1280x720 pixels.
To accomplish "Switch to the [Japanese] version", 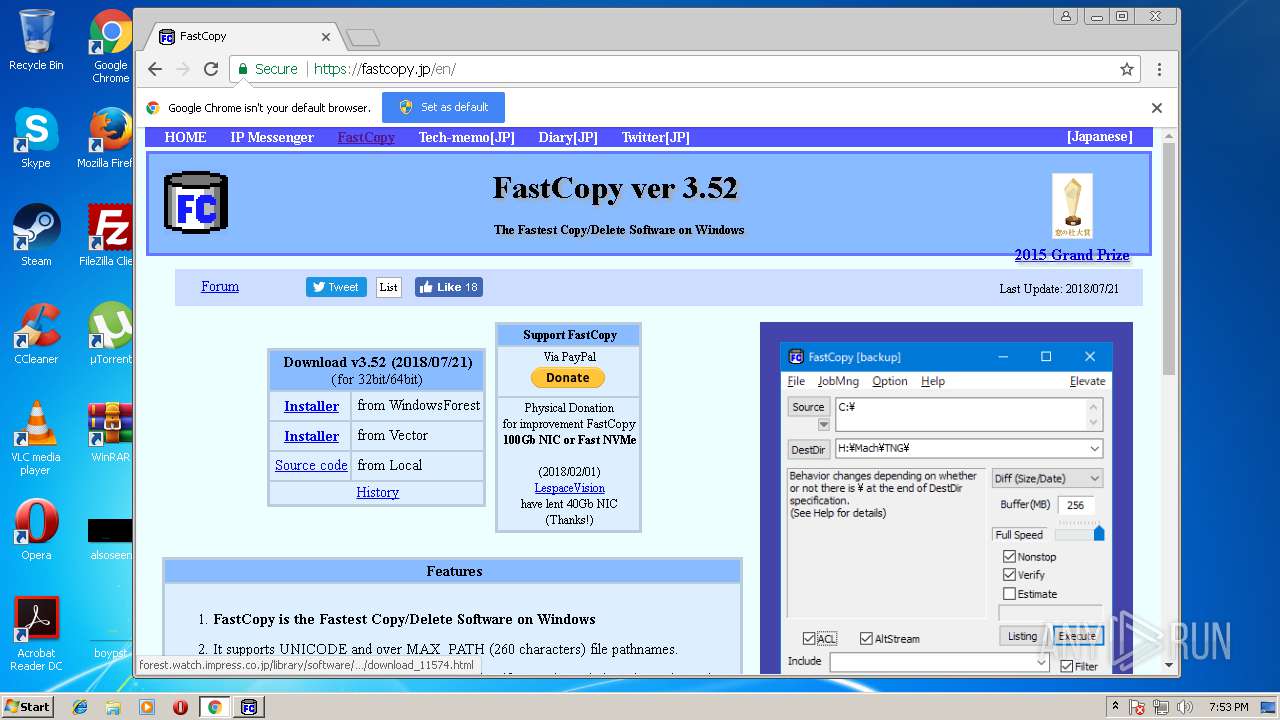I will (1099, 137).
